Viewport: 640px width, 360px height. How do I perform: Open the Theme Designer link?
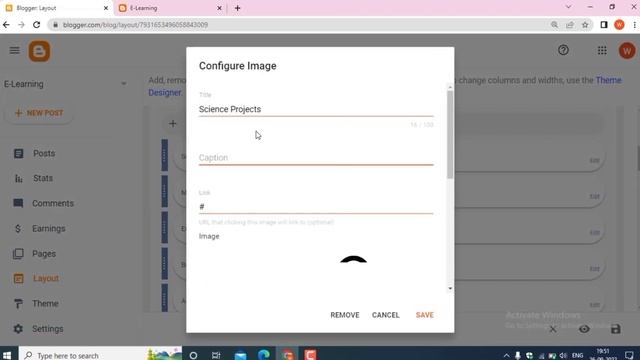tap(608, 80)
